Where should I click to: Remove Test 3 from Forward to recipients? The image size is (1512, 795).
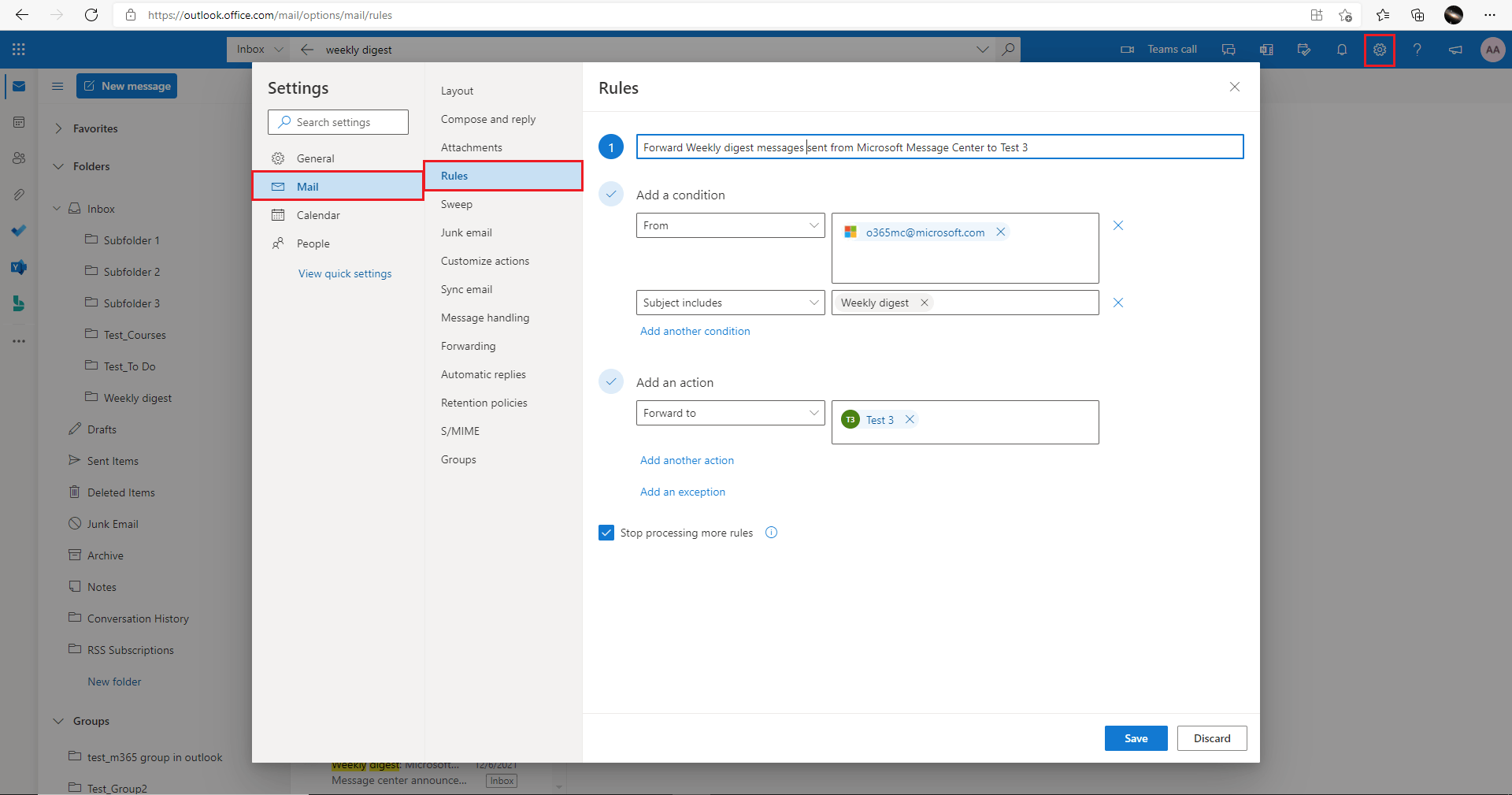910,419
